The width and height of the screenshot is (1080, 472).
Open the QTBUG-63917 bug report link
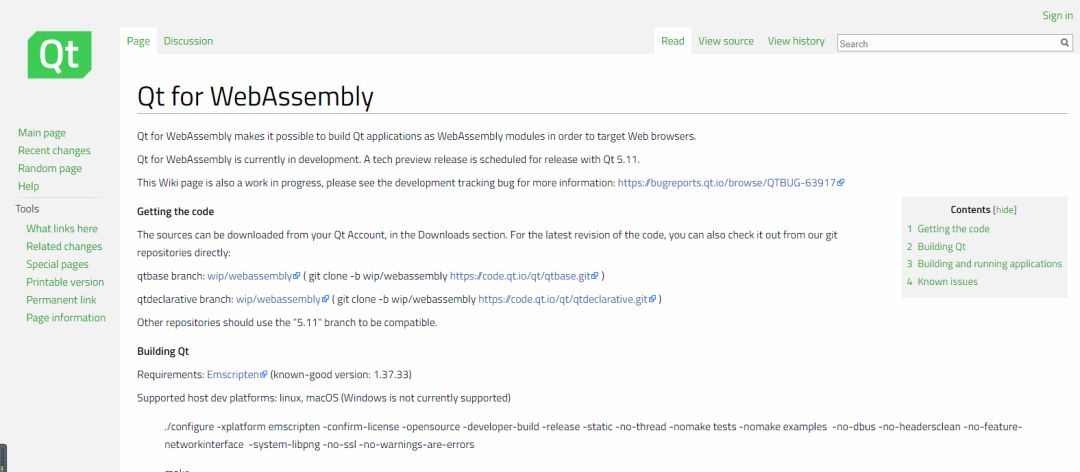[x=730, y=183]
